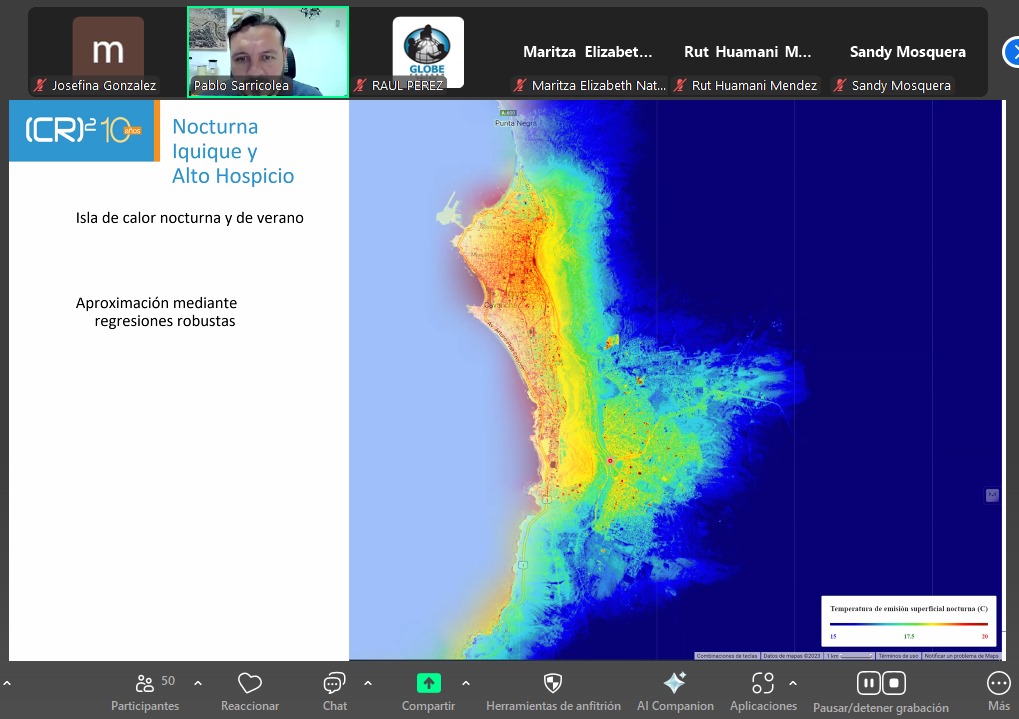Click the Términos de uso link

click(x=898, y=656)
